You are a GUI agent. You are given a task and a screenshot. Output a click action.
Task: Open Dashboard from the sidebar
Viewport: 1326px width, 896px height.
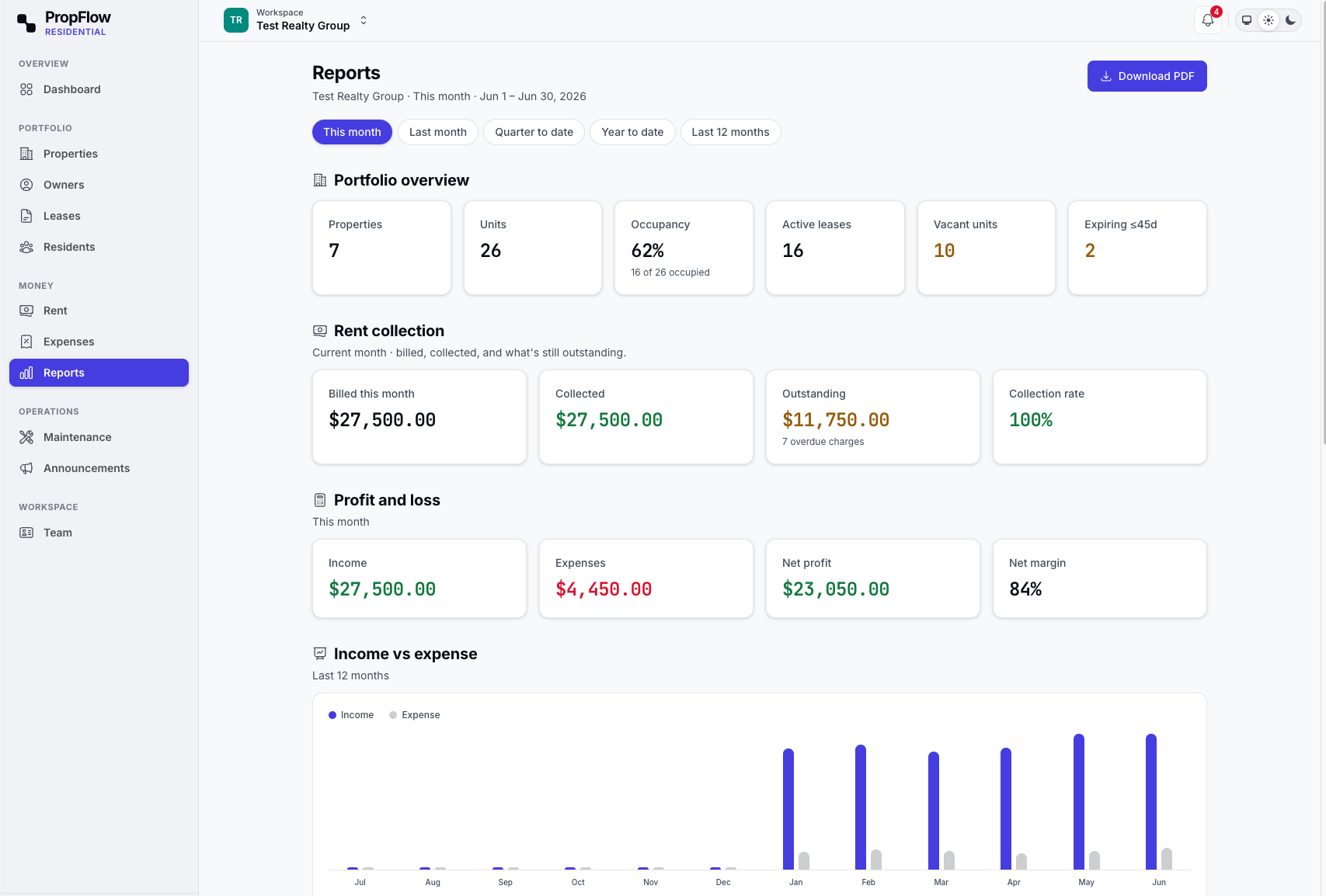point(99,89)
